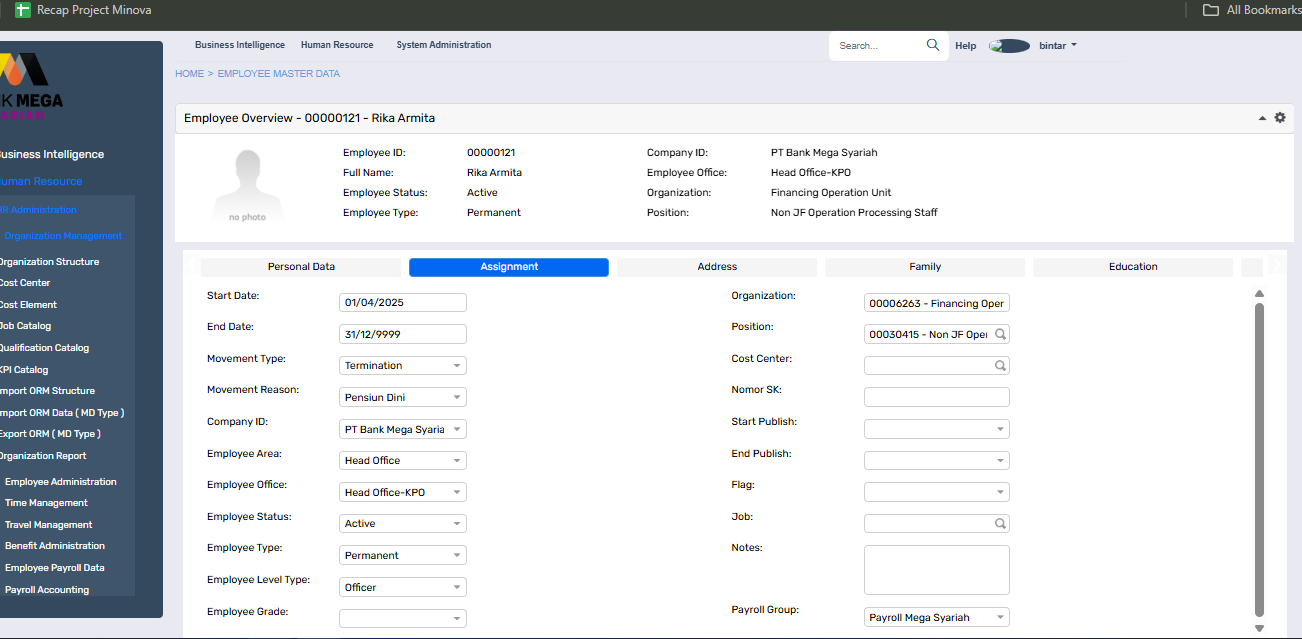Click the Organization input with 00006263
Screen dimensions: 1302x639
click(937, 303)
